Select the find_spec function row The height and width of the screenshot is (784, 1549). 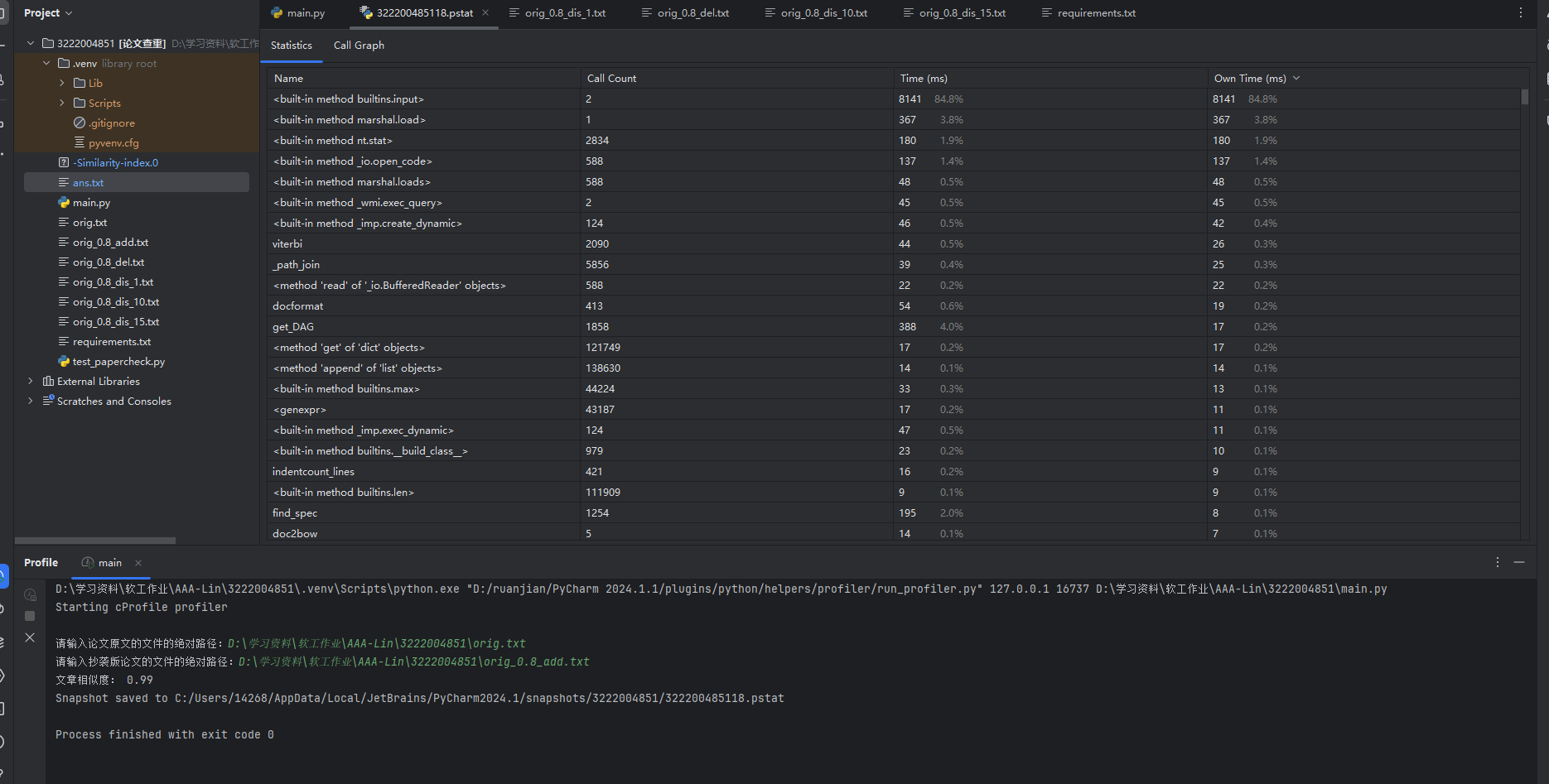click(895, 512)
